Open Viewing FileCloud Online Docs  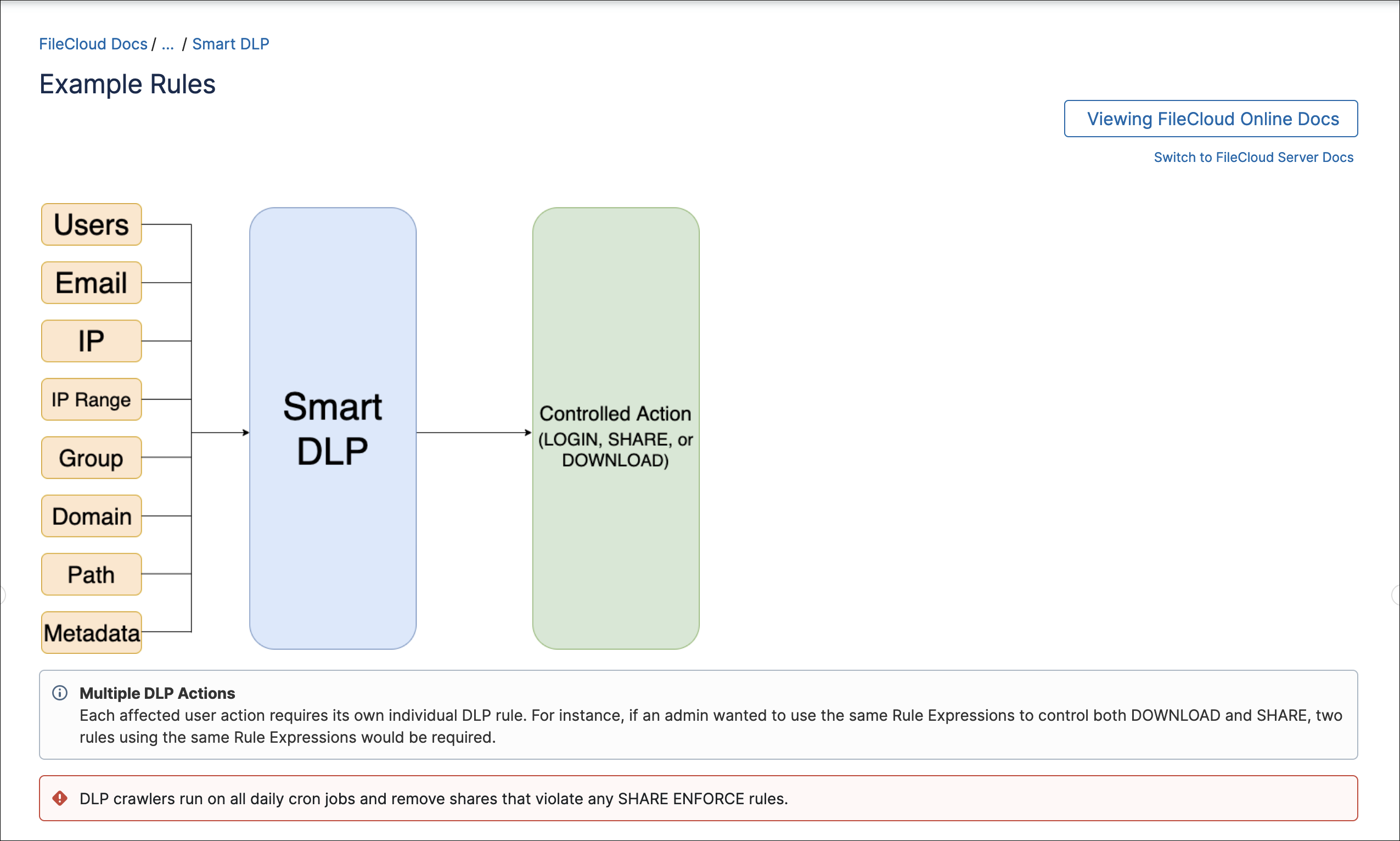pos(1213,118)
